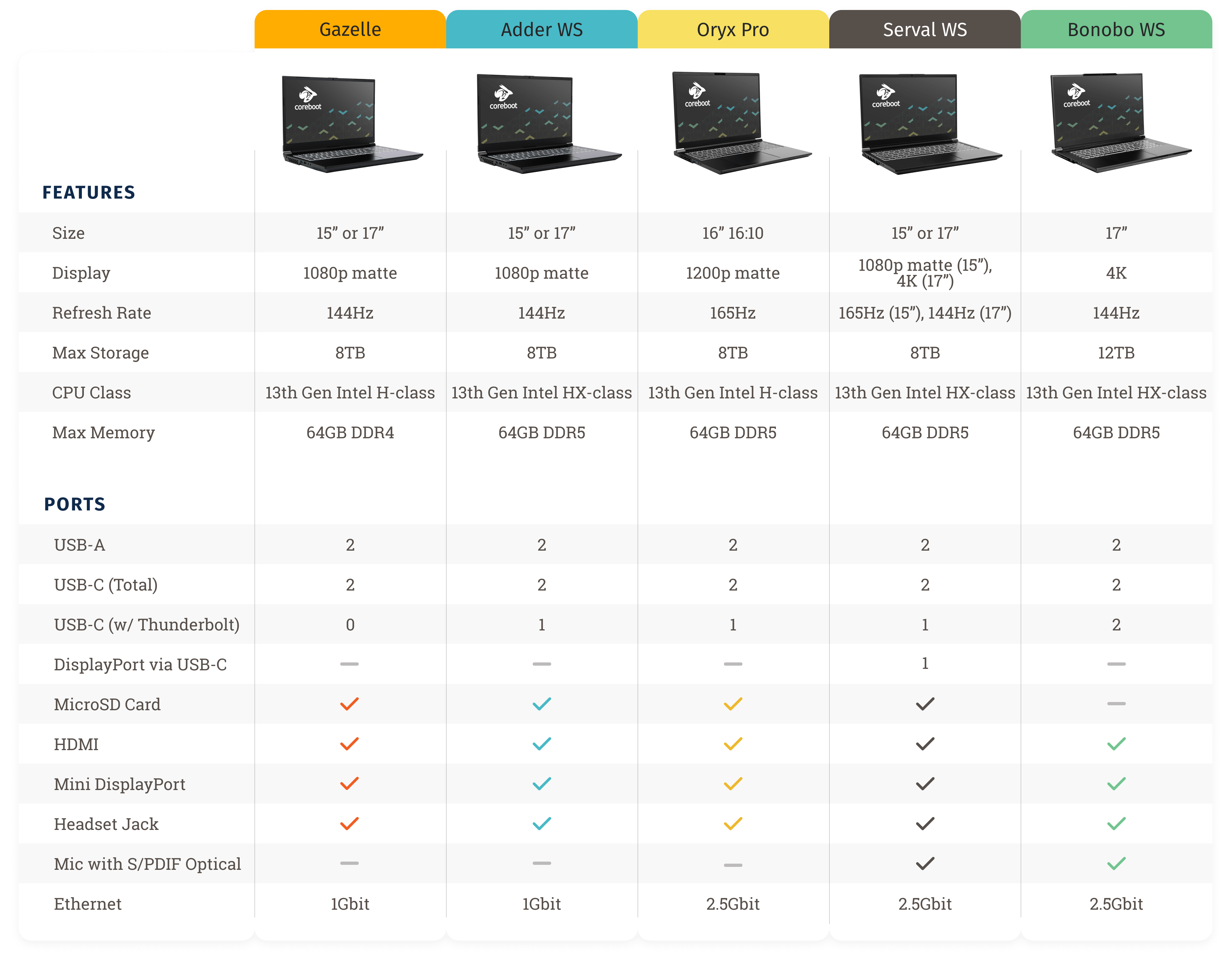Click the 1200p matte display value

coord(733,273)
